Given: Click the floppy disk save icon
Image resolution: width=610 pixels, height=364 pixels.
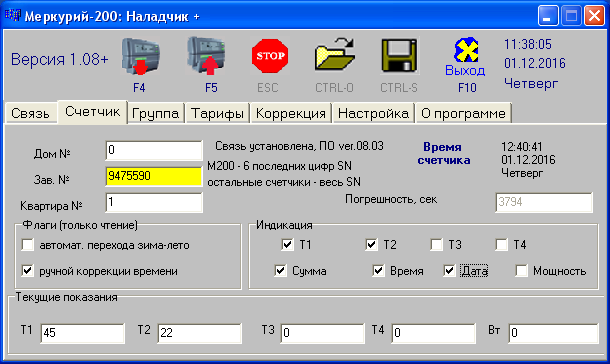Looking at the screenshot, I should (399, 55).
